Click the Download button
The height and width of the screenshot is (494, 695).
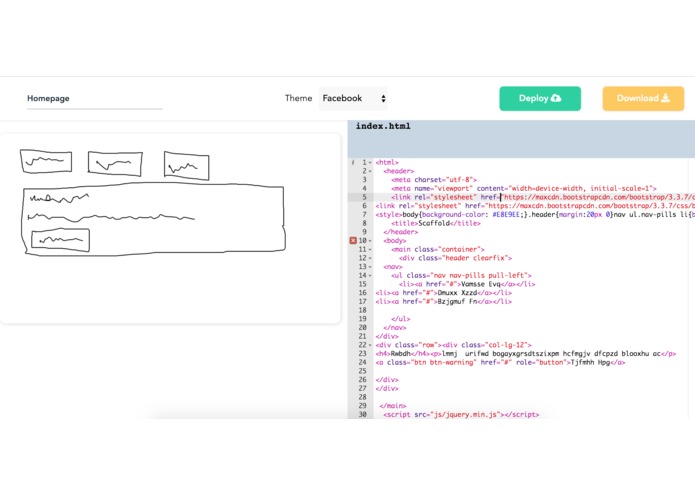(643, 98)
